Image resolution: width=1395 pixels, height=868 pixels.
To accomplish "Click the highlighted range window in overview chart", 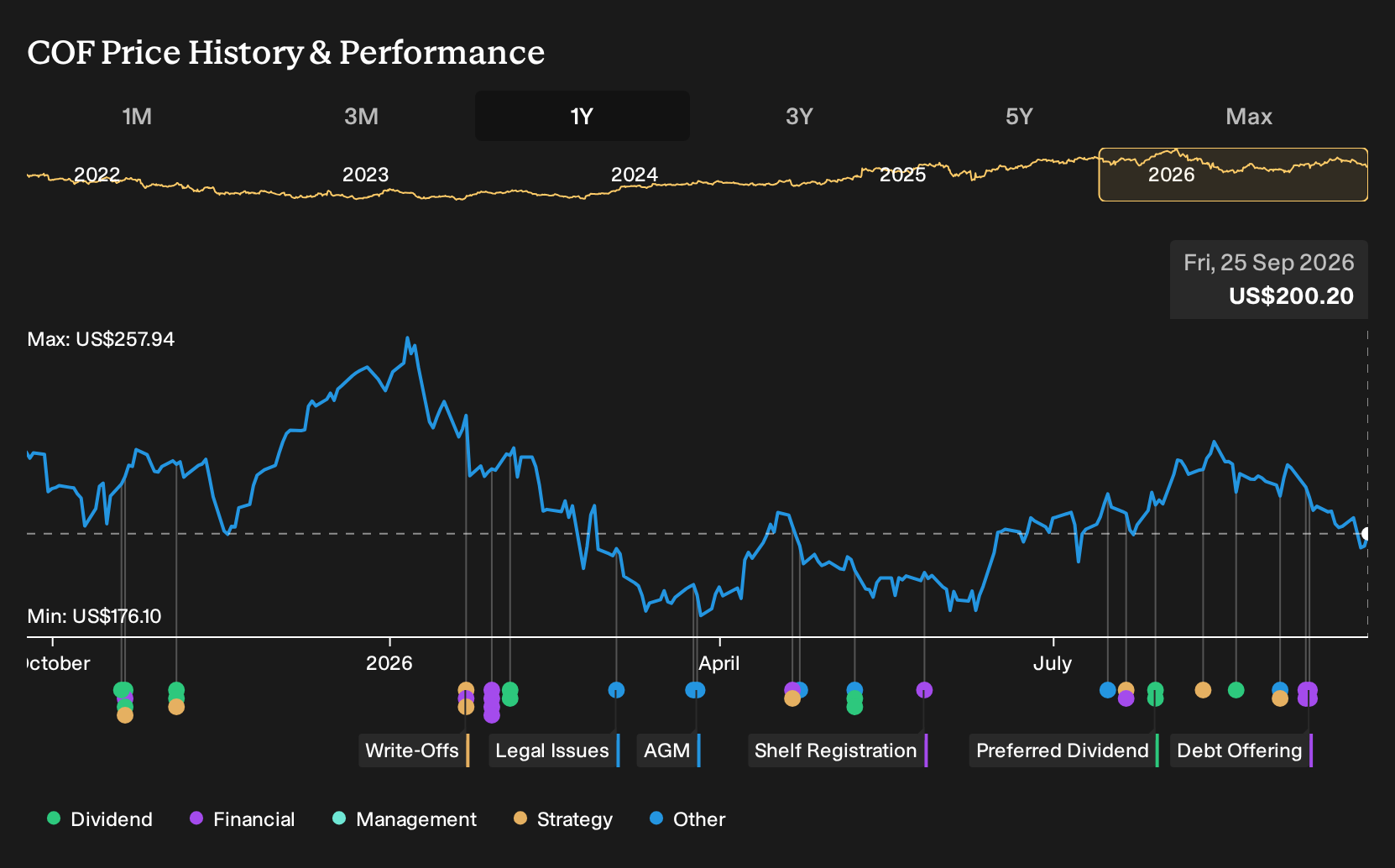I will pos(1233,175).
